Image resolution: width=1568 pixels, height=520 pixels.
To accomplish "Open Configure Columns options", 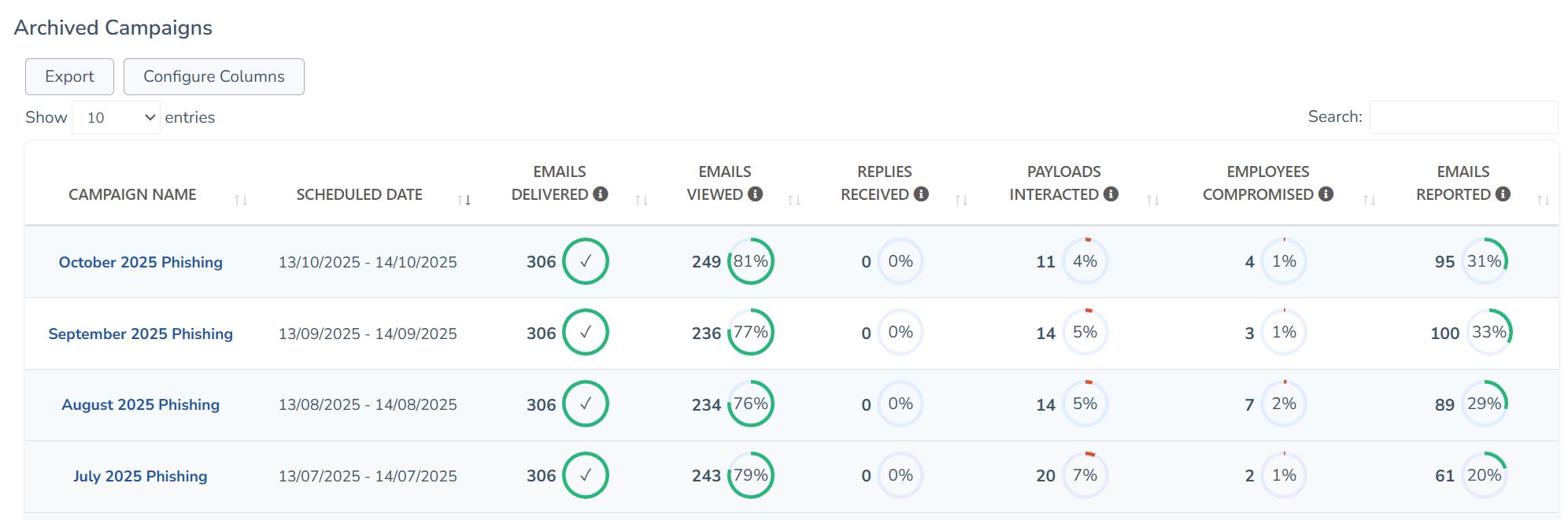I will pos(213,76).
